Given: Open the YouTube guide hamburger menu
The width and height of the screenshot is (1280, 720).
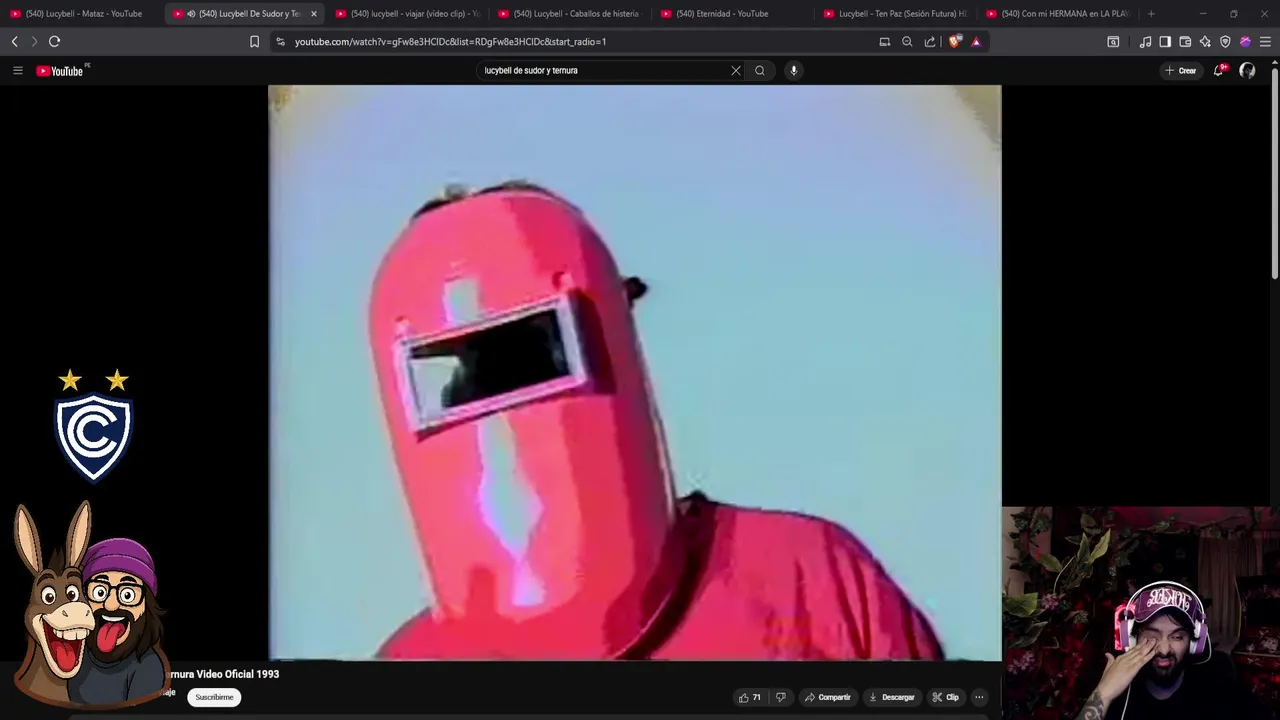Looking at the screenshot, I should coord(17,70).
